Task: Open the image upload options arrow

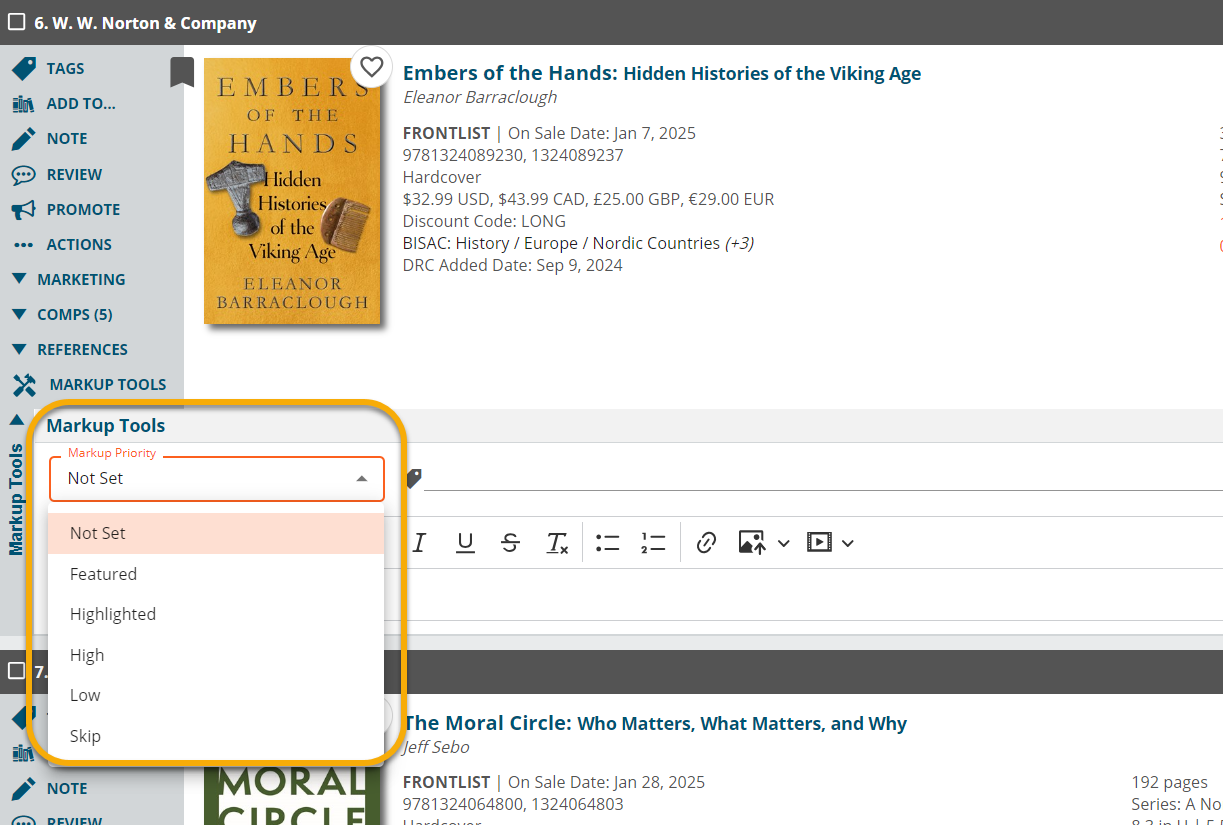Action: pos(784,543)
